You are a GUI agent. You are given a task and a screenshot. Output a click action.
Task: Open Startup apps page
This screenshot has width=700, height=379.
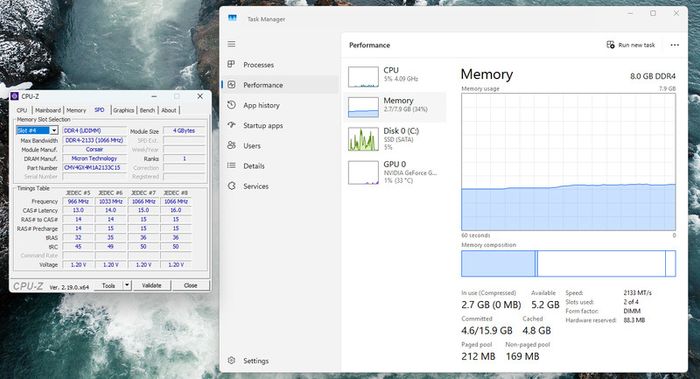coord(263,125)
